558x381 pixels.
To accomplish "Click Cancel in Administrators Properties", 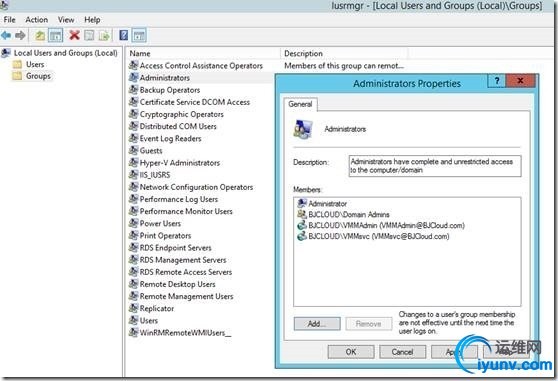I will tap(402, 352).
